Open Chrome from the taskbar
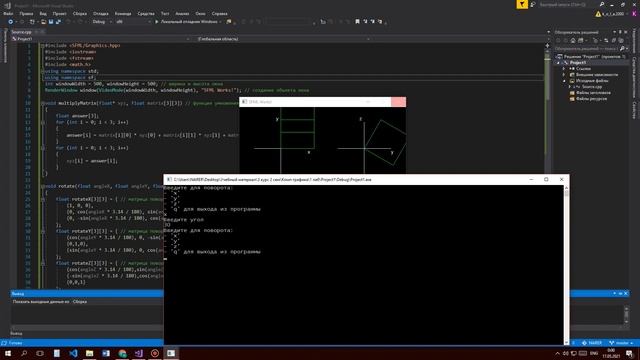The width and height of the screenshot is (640, 360). pyautogui.click(x=122, y=353)
